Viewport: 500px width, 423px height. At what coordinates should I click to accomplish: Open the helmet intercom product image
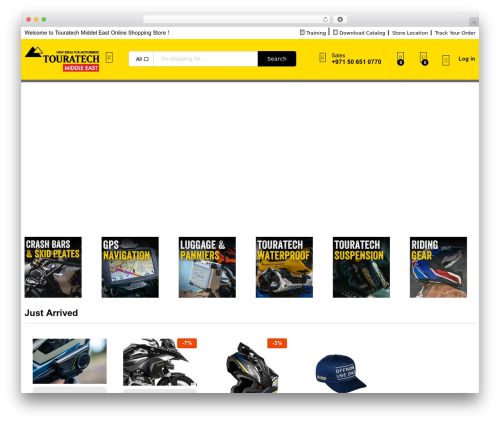70,361
